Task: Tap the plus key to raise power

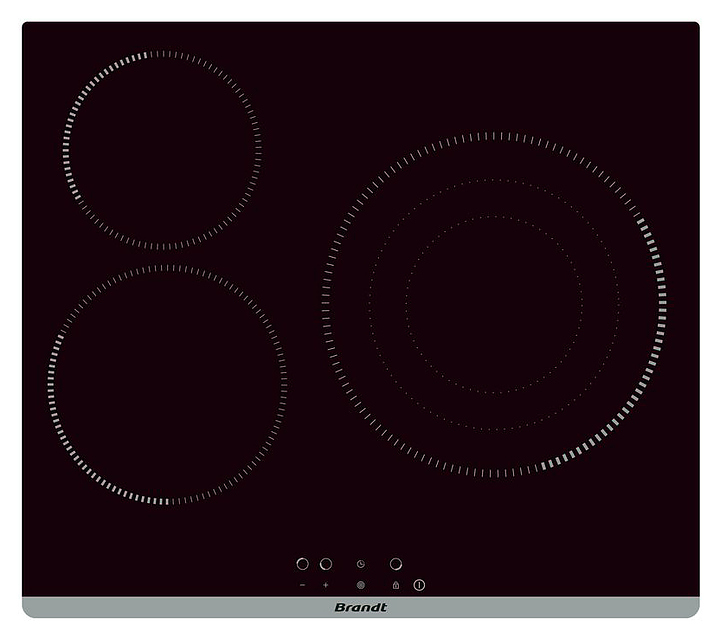Action: click(x=325, y=584)
